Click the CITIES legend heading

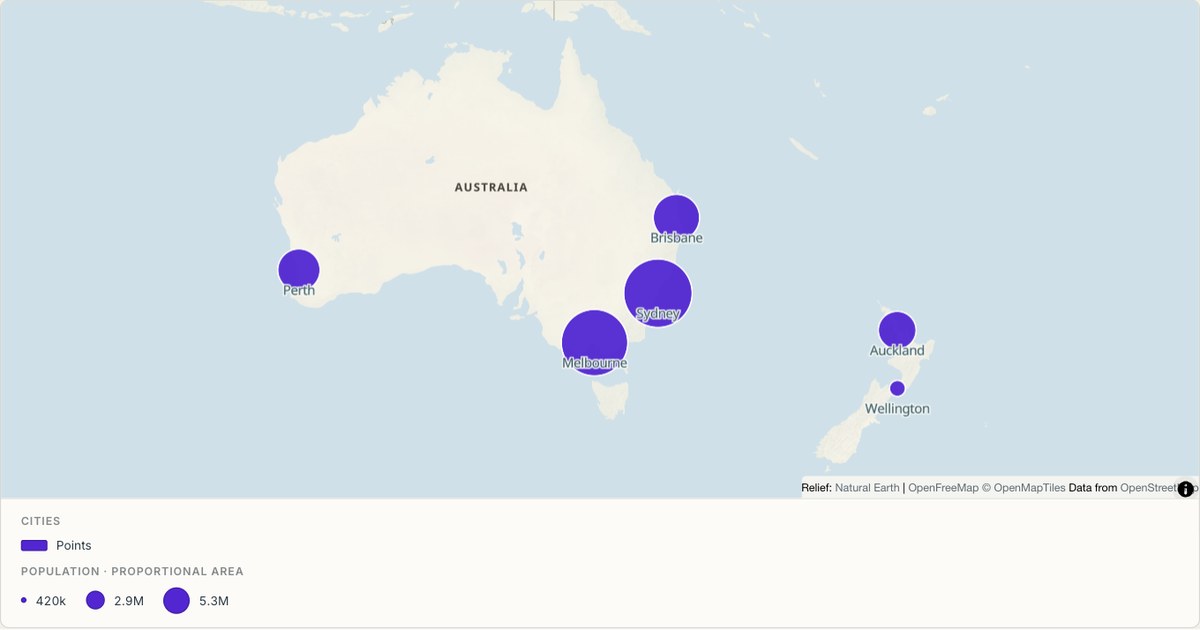(41, 522)
